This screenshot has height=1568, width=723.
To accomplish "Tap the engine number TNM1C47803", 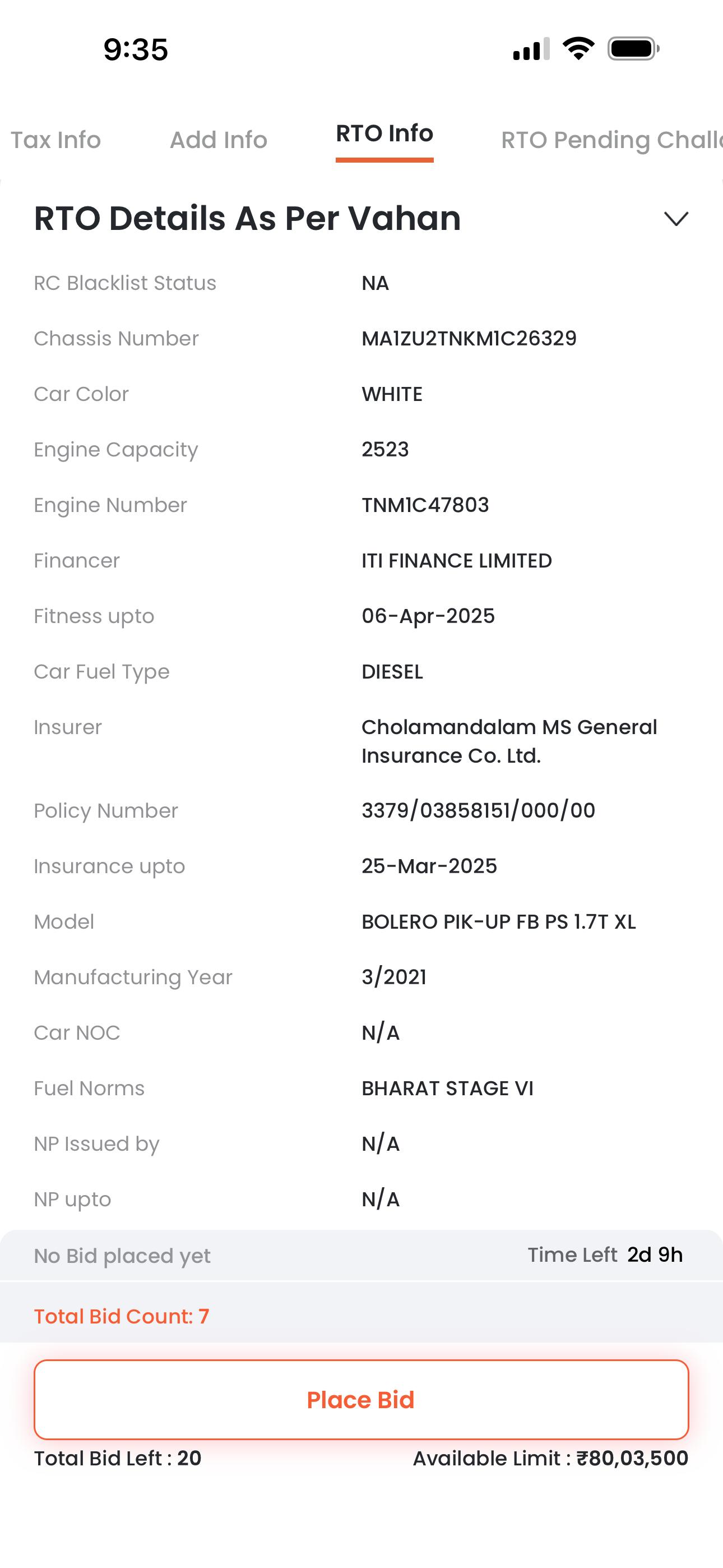I will point(425,505).
